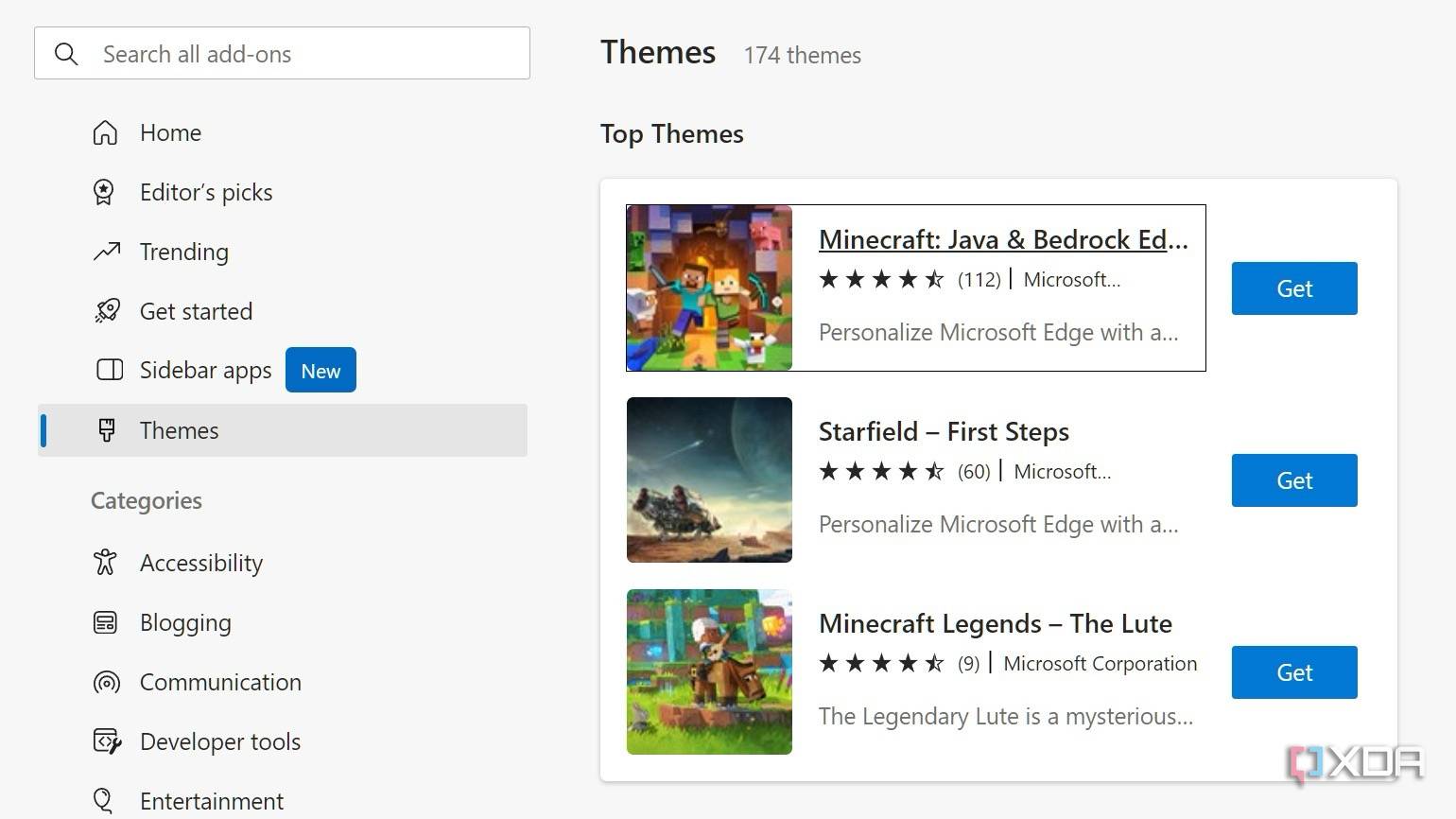Image resolution: width=1456 pixels, height=819 pixels.
Task: Click the (112) rating count
Action: click(x=979, y=280)
